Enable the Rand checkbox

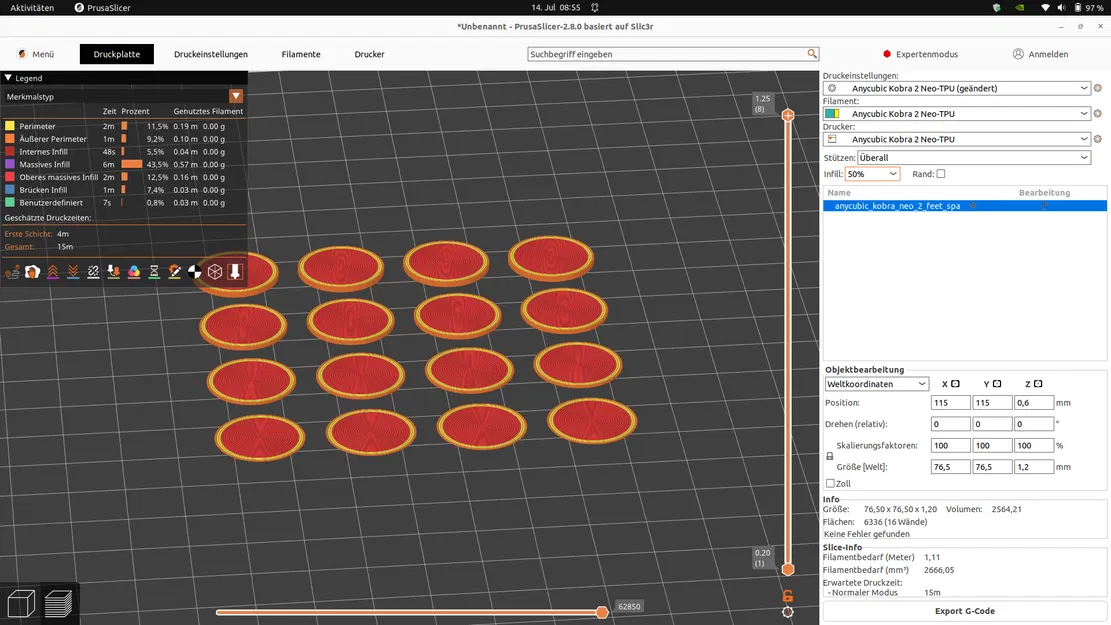point(941,174)
